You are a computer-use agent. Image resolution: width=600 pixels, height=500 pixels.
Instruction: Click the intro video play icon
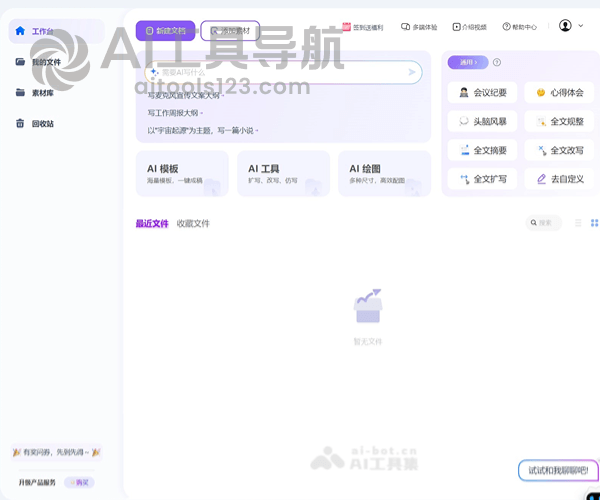point(456,27)
